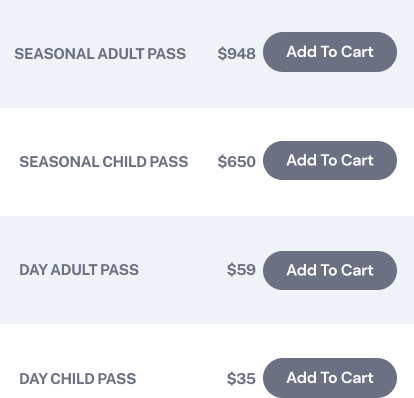Add the Day Adult Pass to cart

pyautogui.click(x=330, y=270)
